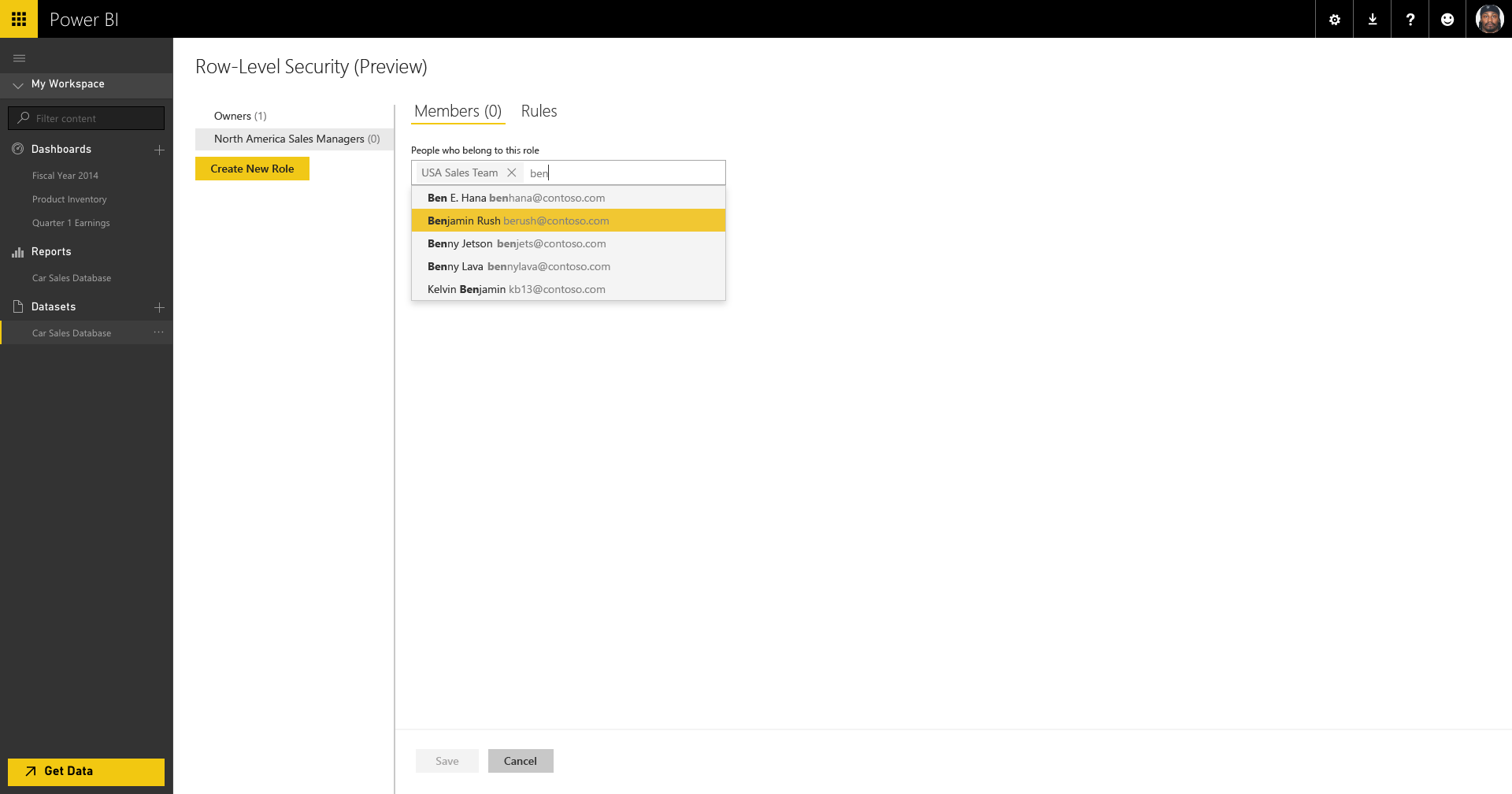Image resolution: width=1512 pixels, height=794 pixels.
Task: Choose Kelvin Benjamin suggestion
Action: [x=569, y=289]
